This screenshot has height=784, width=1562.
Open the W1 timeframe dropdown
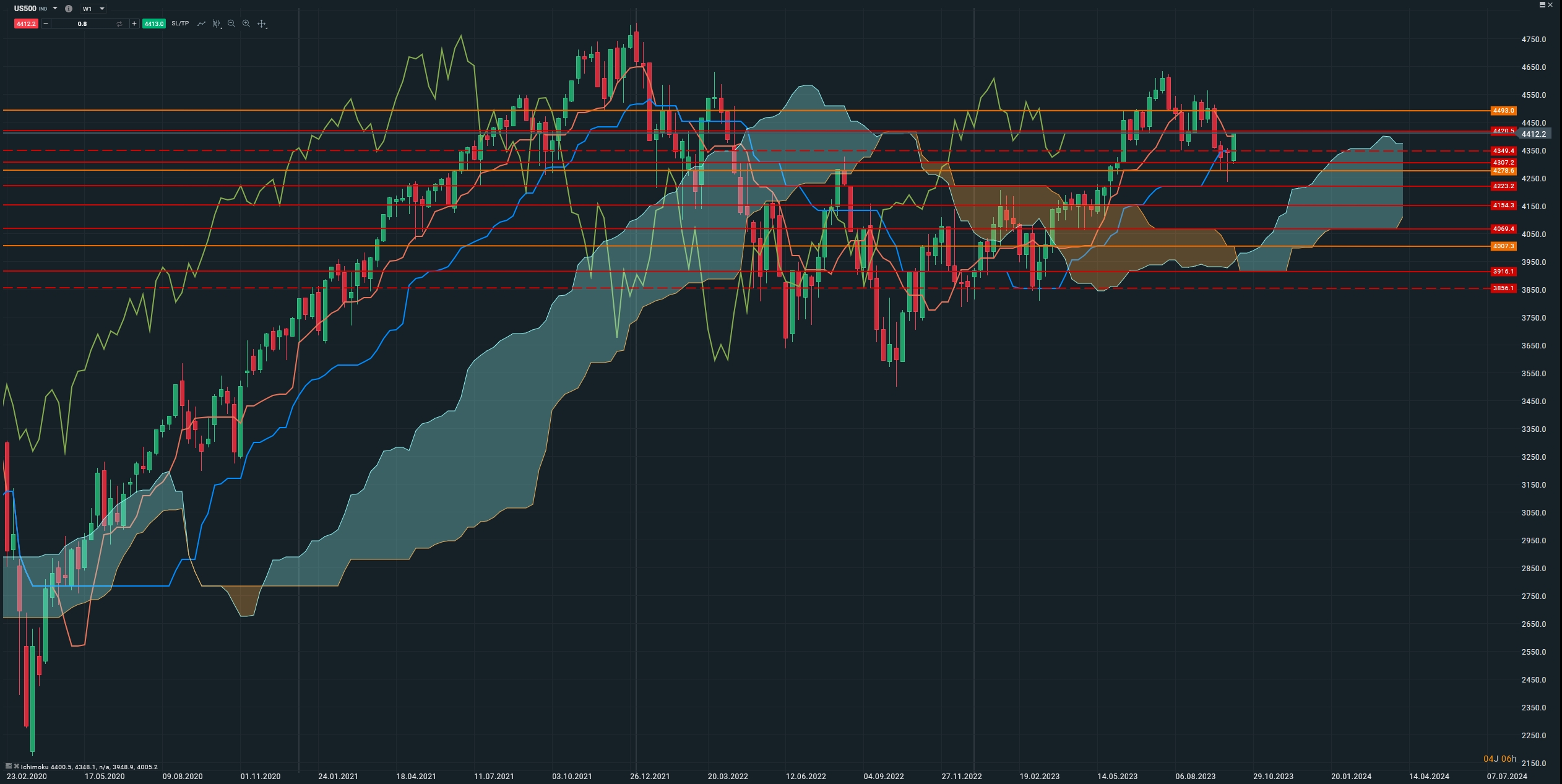[x=93, y=9]
